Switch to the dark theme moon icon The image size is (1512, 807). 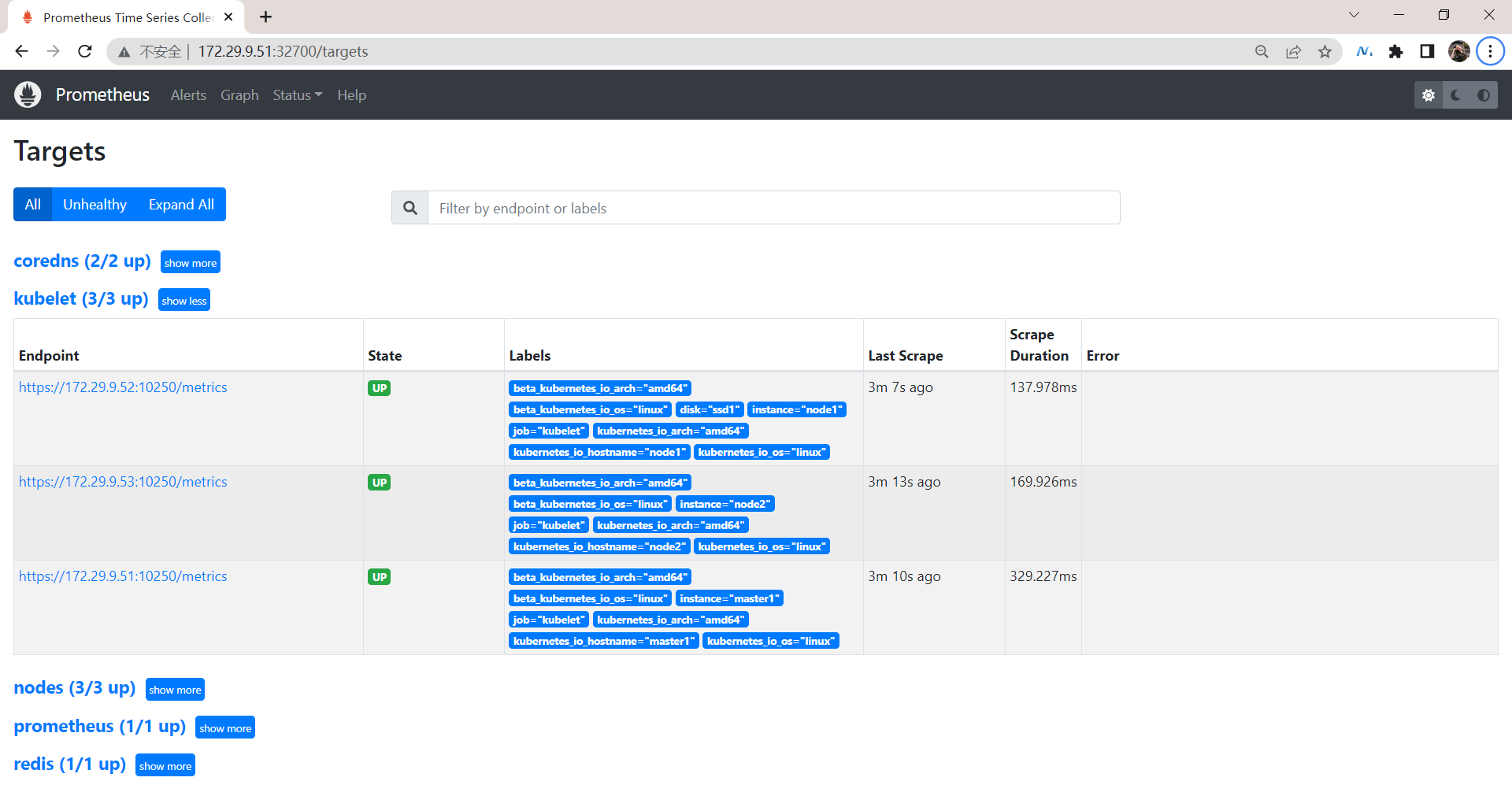pyautogui.click(x=1456, y=95)
